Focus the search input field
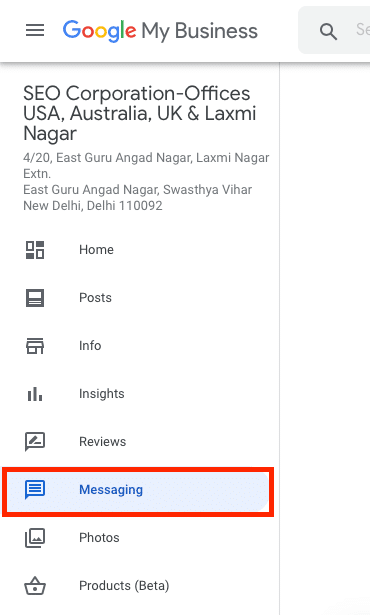This screenshot has width=370, height=615. pyautogui.click(x=334, y=30)
